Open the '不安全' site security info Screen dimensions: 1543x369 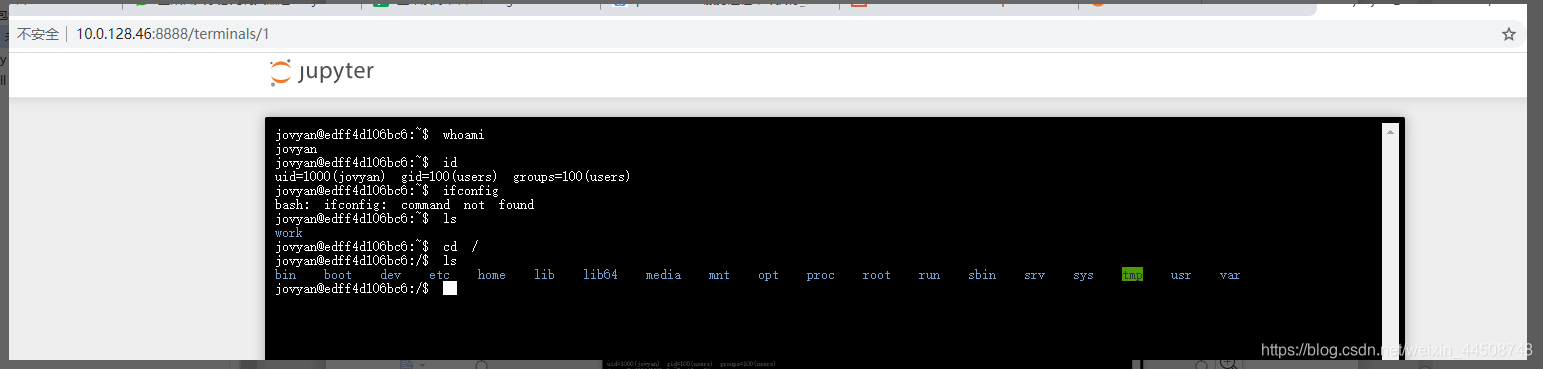[x=38, y=34]
